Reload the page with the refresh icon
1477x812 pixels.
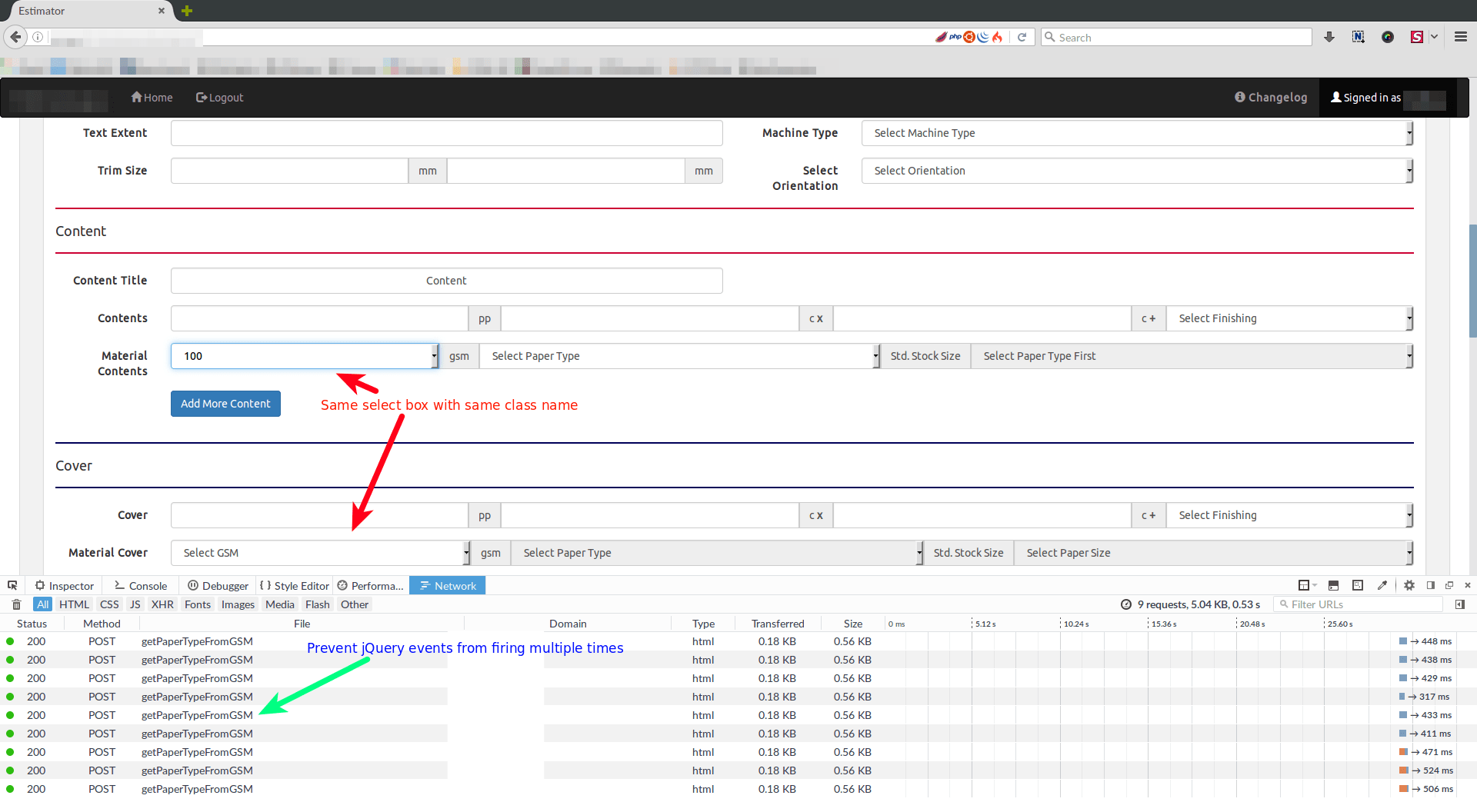point(1022,36)
